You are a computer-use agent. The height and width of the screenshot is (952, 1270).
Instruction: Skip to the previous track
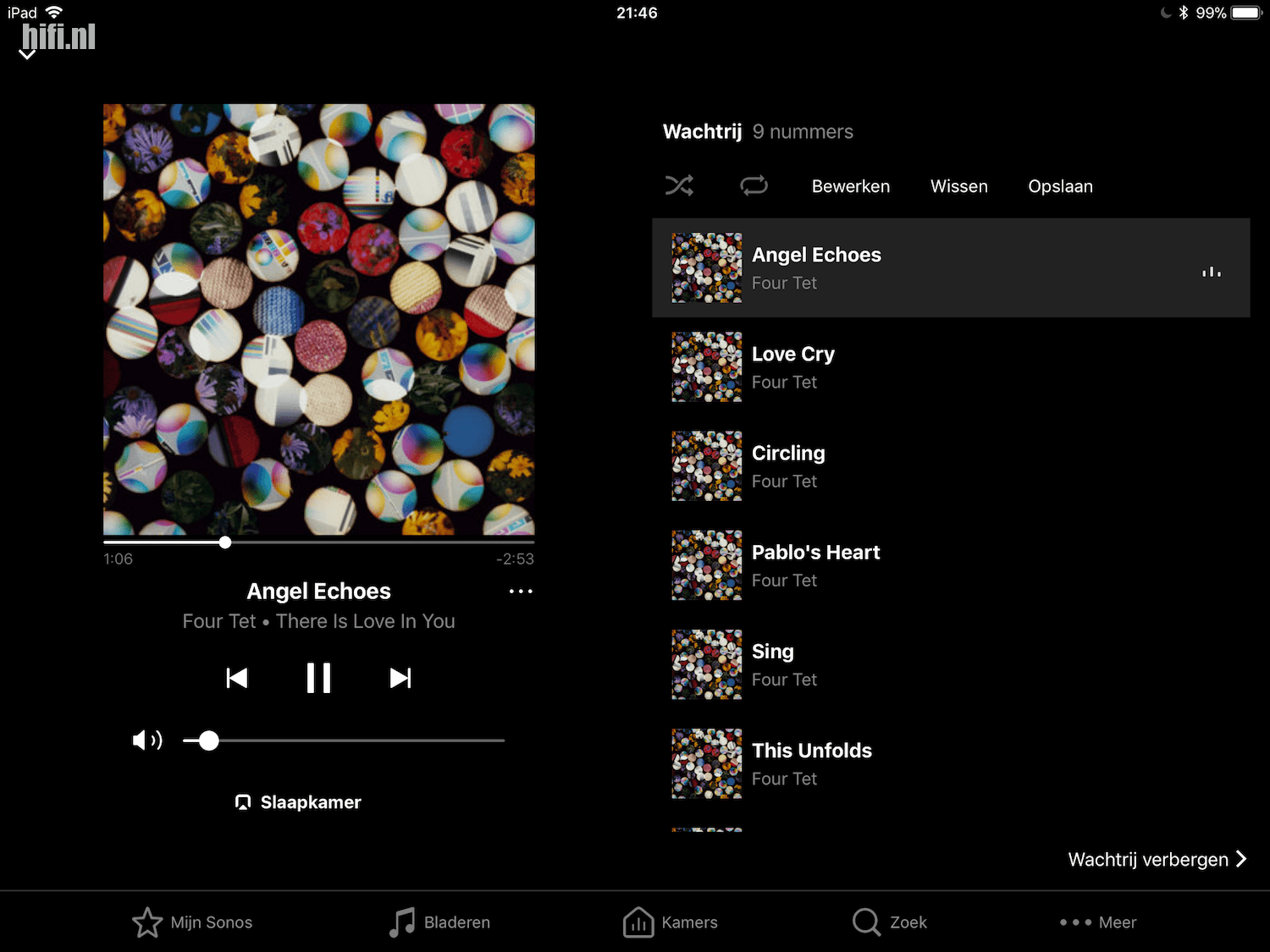pos(237,678)
